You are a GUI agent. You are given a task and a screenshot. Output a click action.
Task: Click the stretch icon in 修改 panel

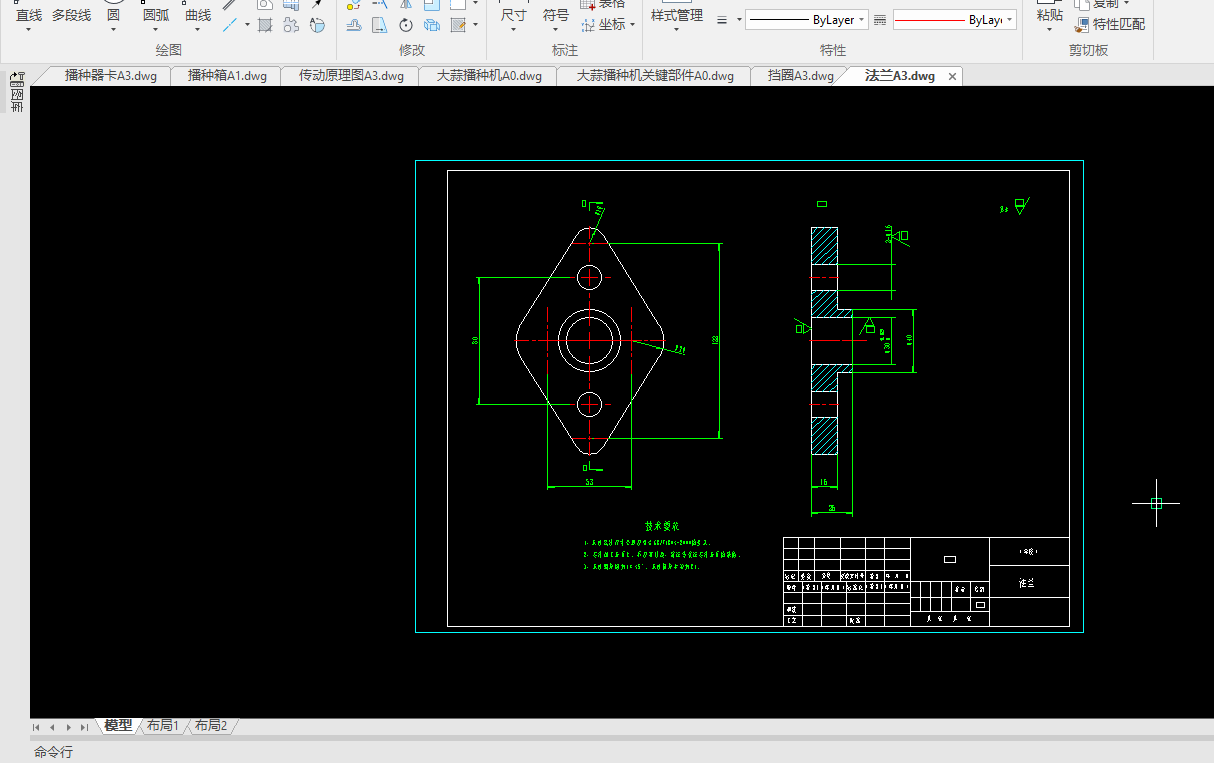coord(380,25)
